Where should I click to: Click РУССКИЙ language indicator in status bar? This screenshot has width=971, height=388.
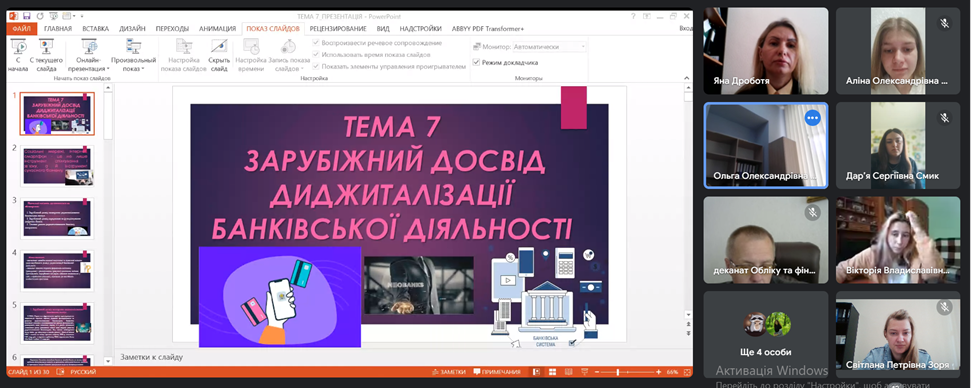[83, 372]
